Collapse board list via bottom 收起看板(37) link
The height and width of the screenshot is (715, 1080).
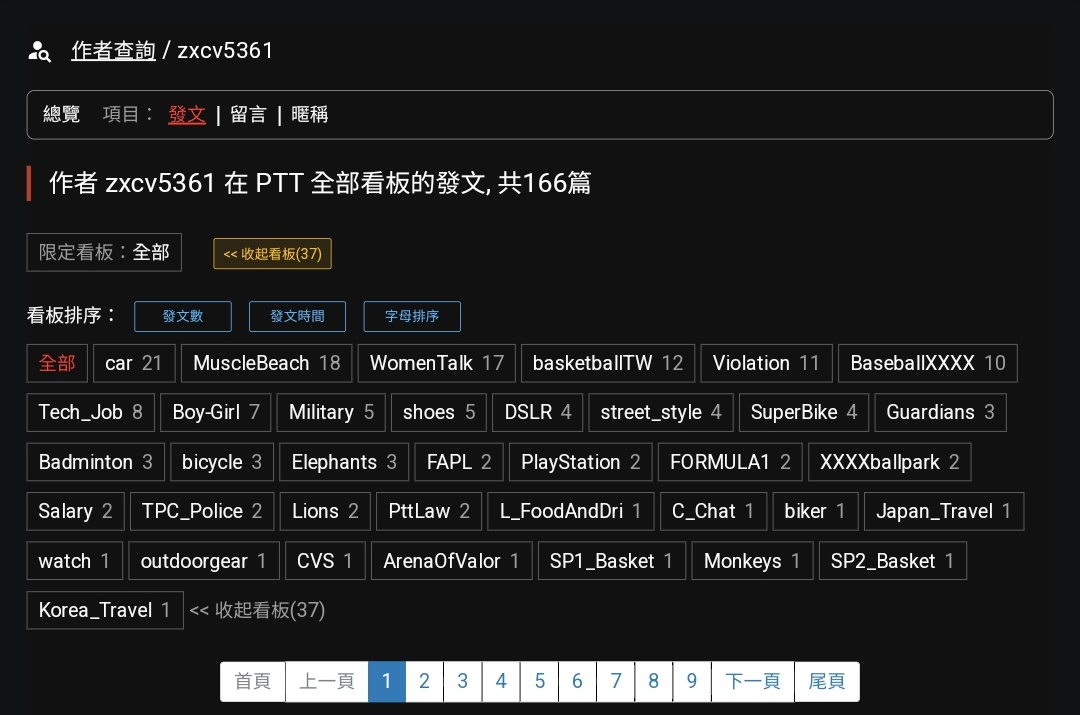[258, 610]
